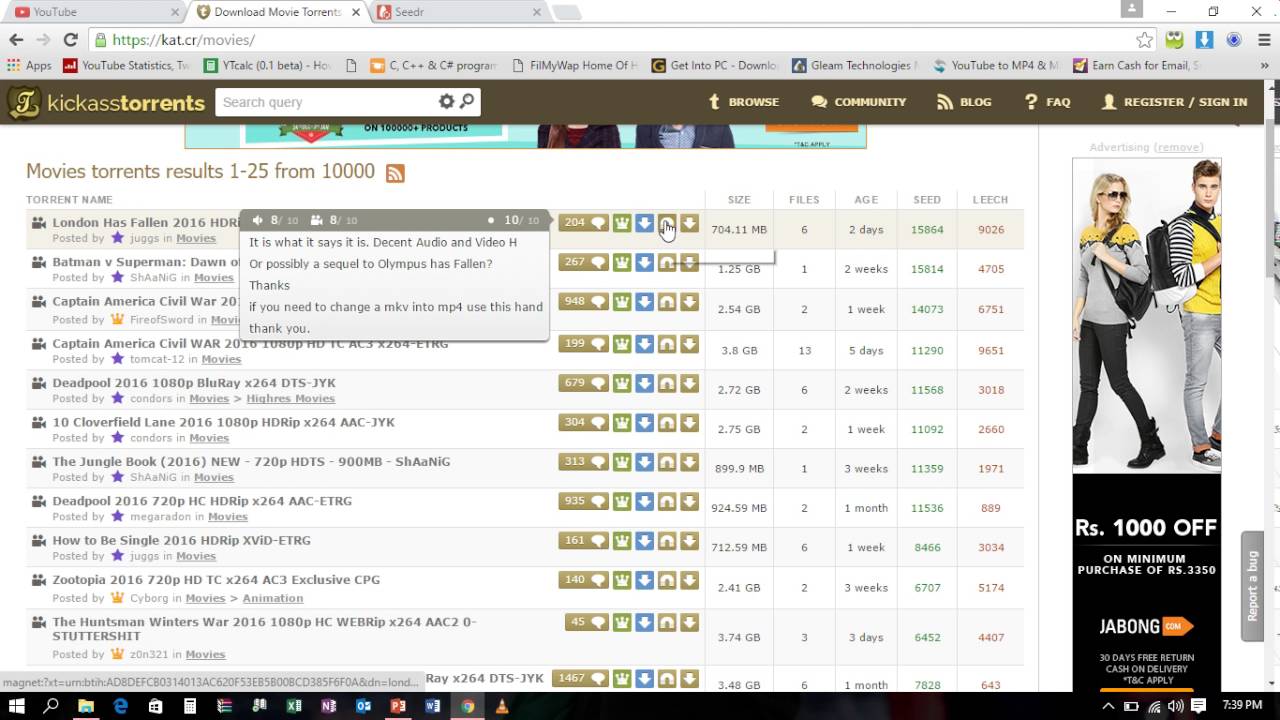Image resolution: width=1280 pixels, height=720 pixels.
Task: Open The Jungle Book (2016) NEW 720p HDTS torrent
Action: 251,462
